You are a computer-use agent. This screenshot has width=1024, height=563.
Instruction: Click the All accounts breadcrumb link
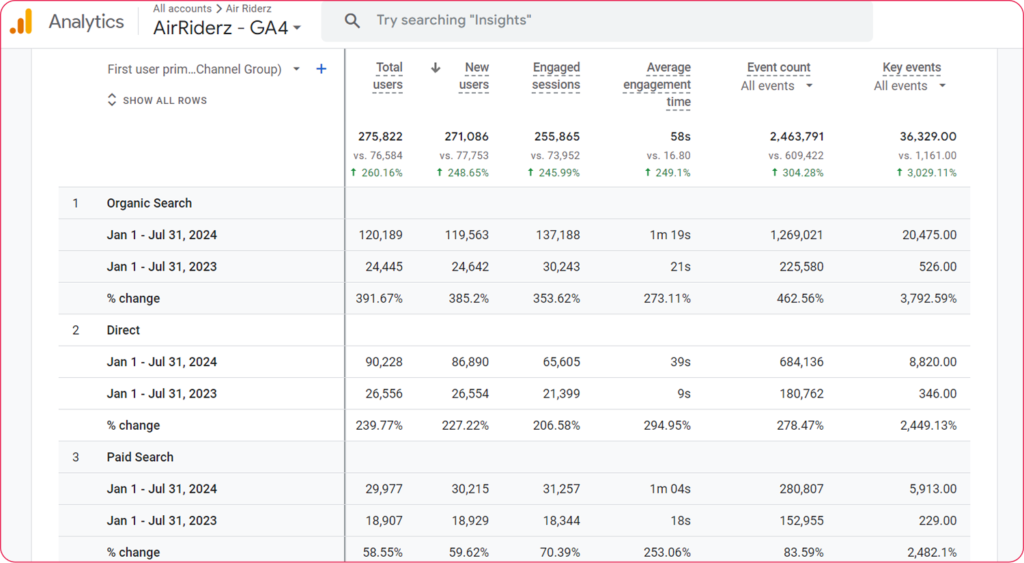[182, 9]
